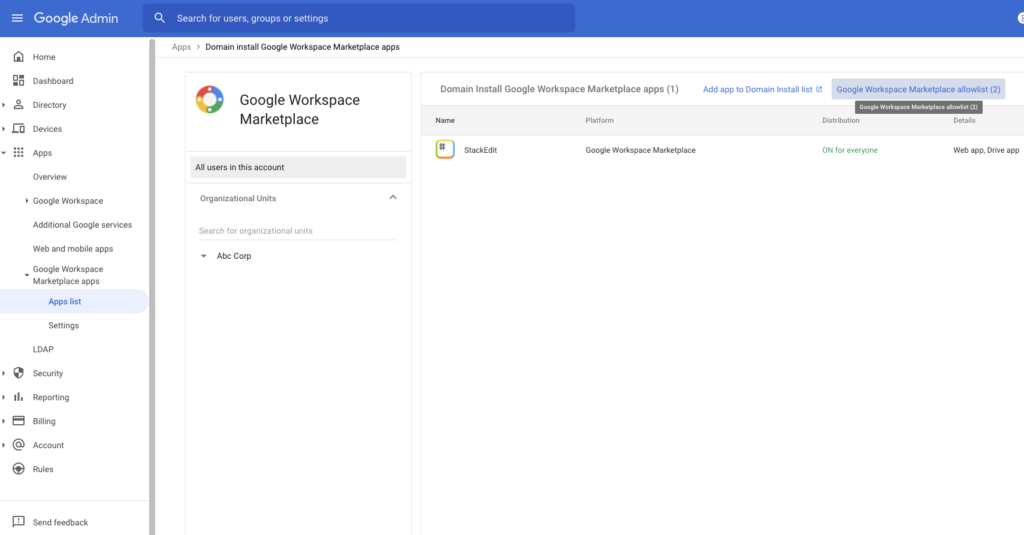Click the external link icon beside Add app

(x=819, y=89)
